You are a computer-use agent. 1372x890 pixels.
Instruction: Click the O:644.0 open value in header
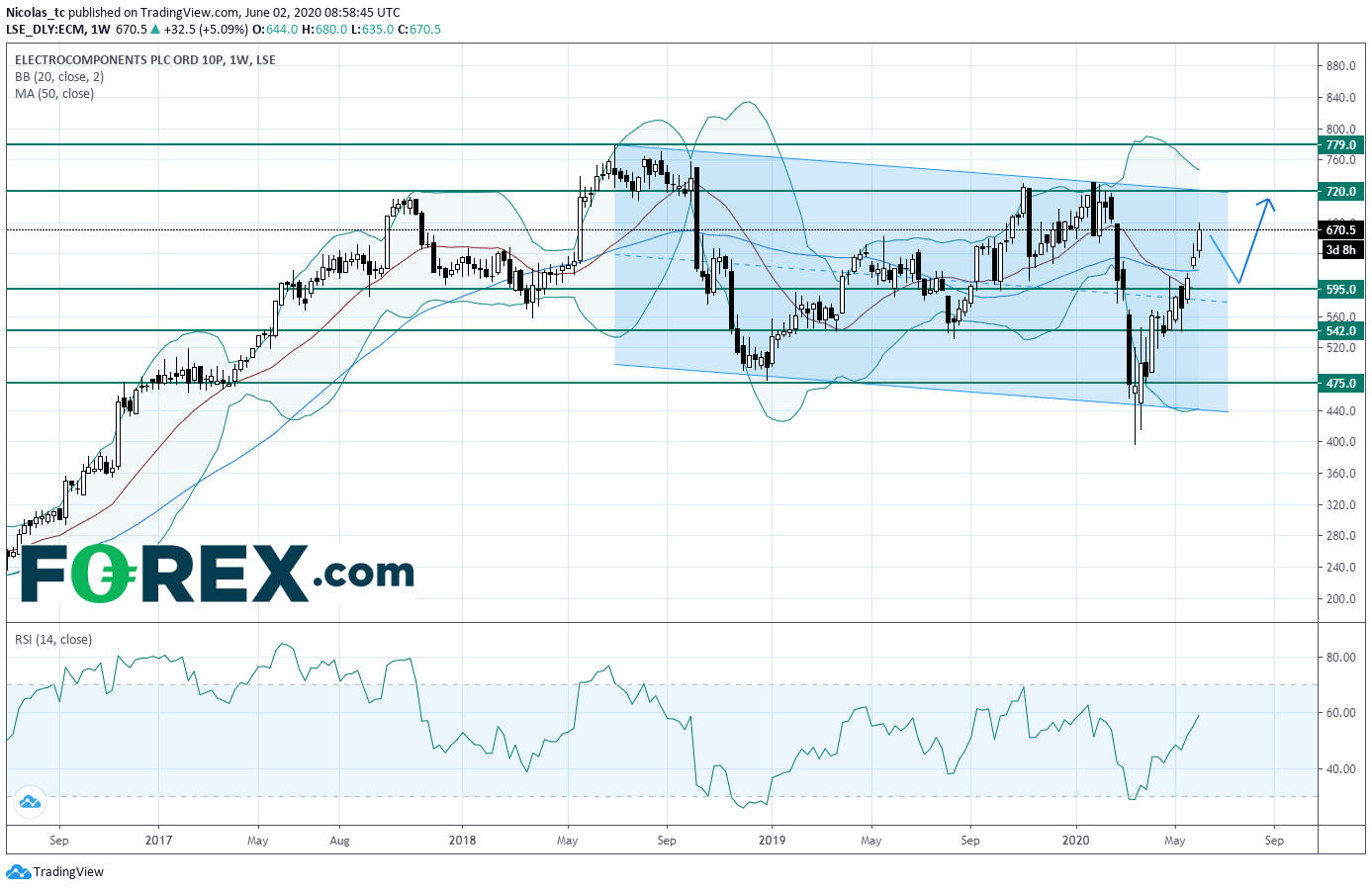point(275,30)
